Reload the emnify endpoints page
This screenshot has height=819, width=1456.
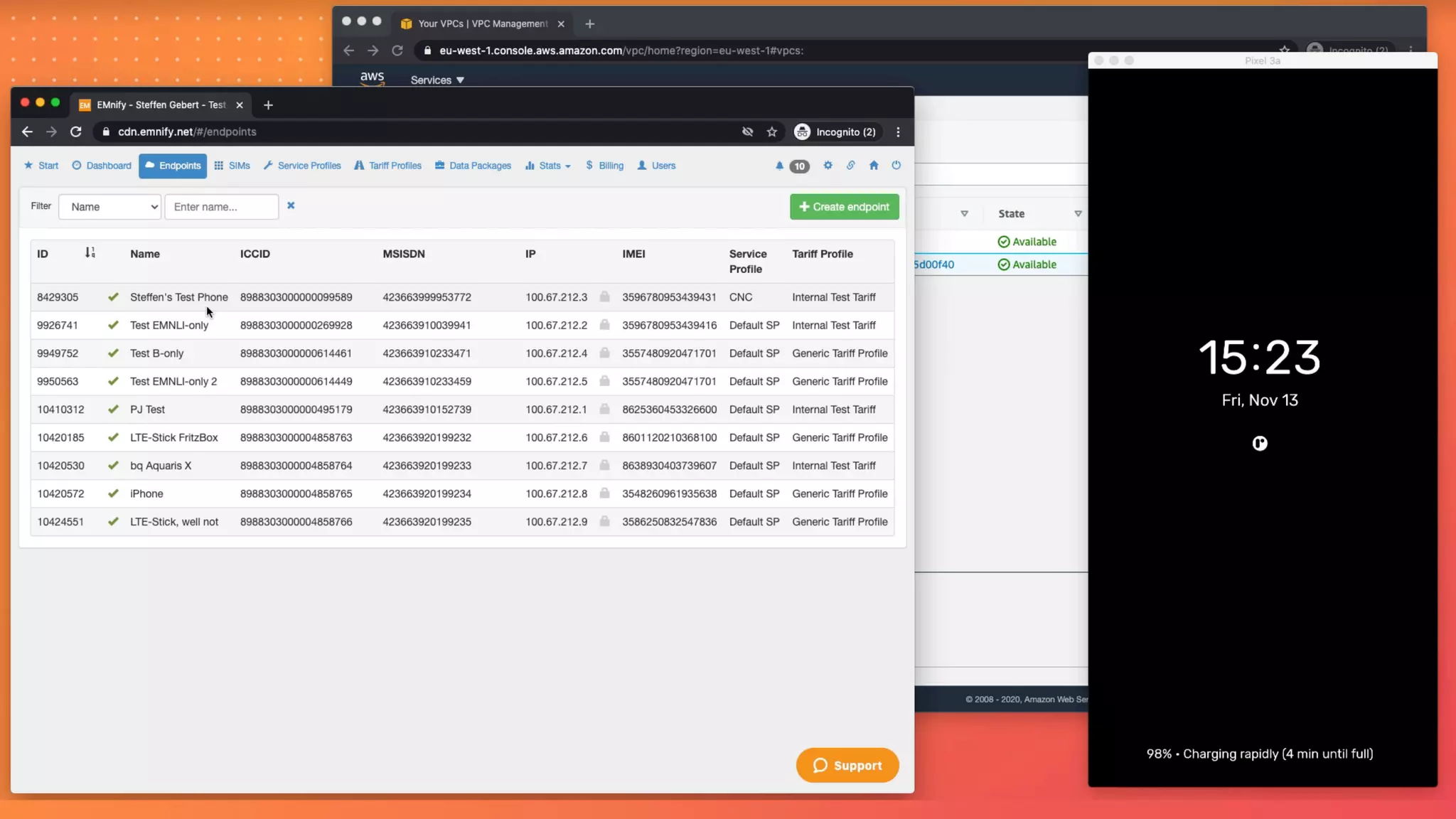(x=76, y=132)
